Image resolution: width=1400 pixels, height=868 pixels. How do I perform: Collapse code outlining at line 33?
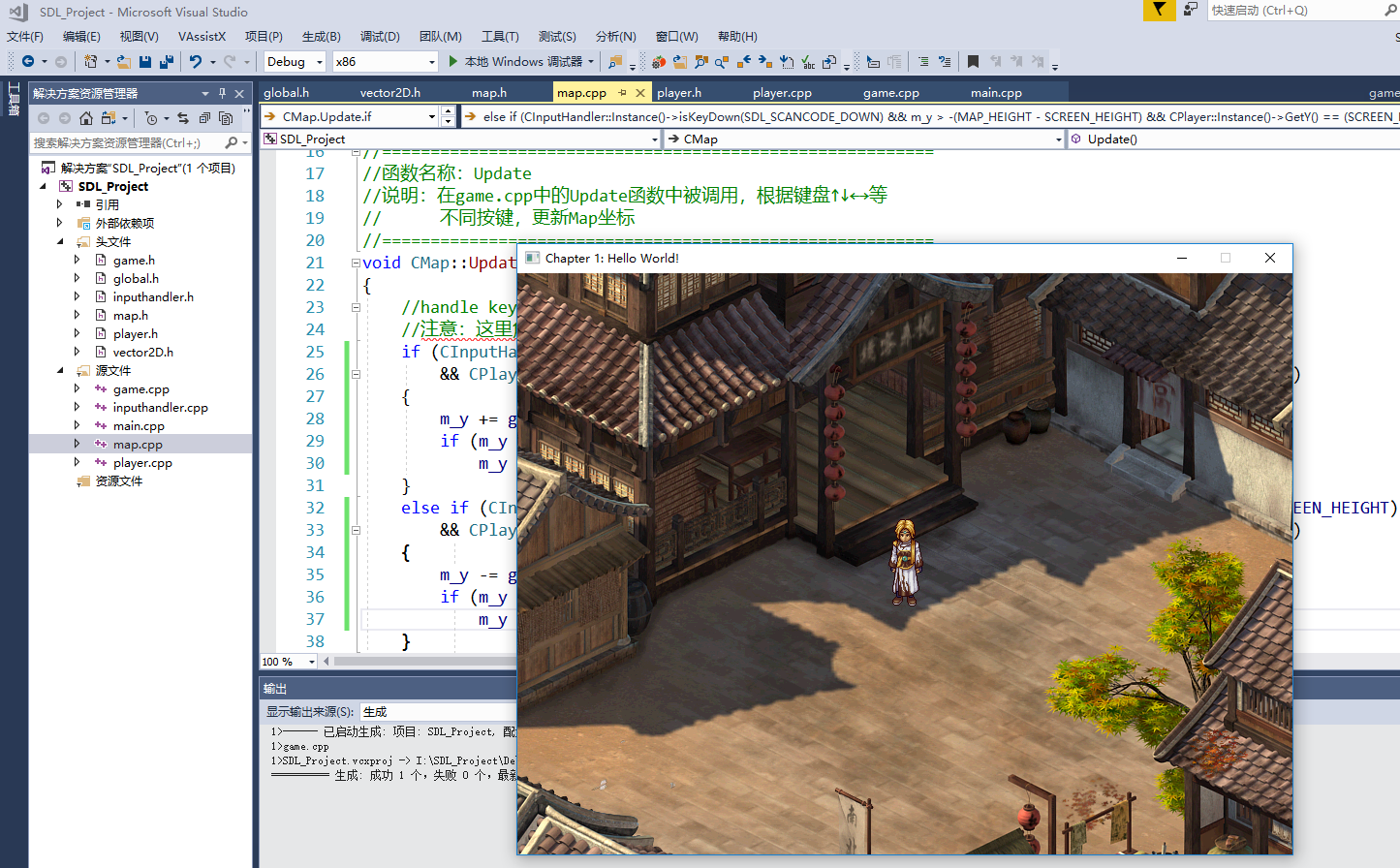[356, 530]
